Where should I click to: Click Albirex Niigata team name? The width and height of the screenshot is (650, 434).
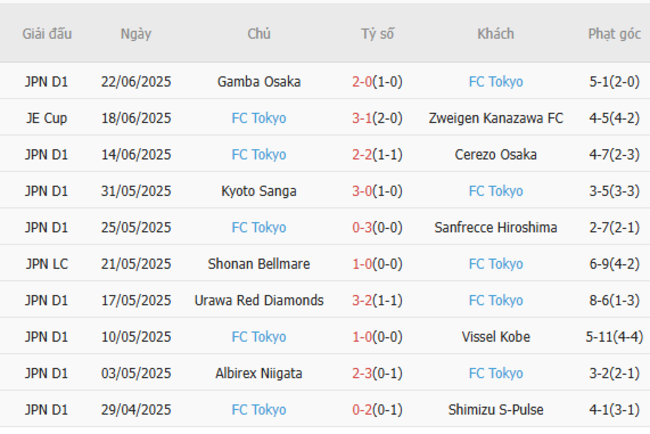point(258,373)
